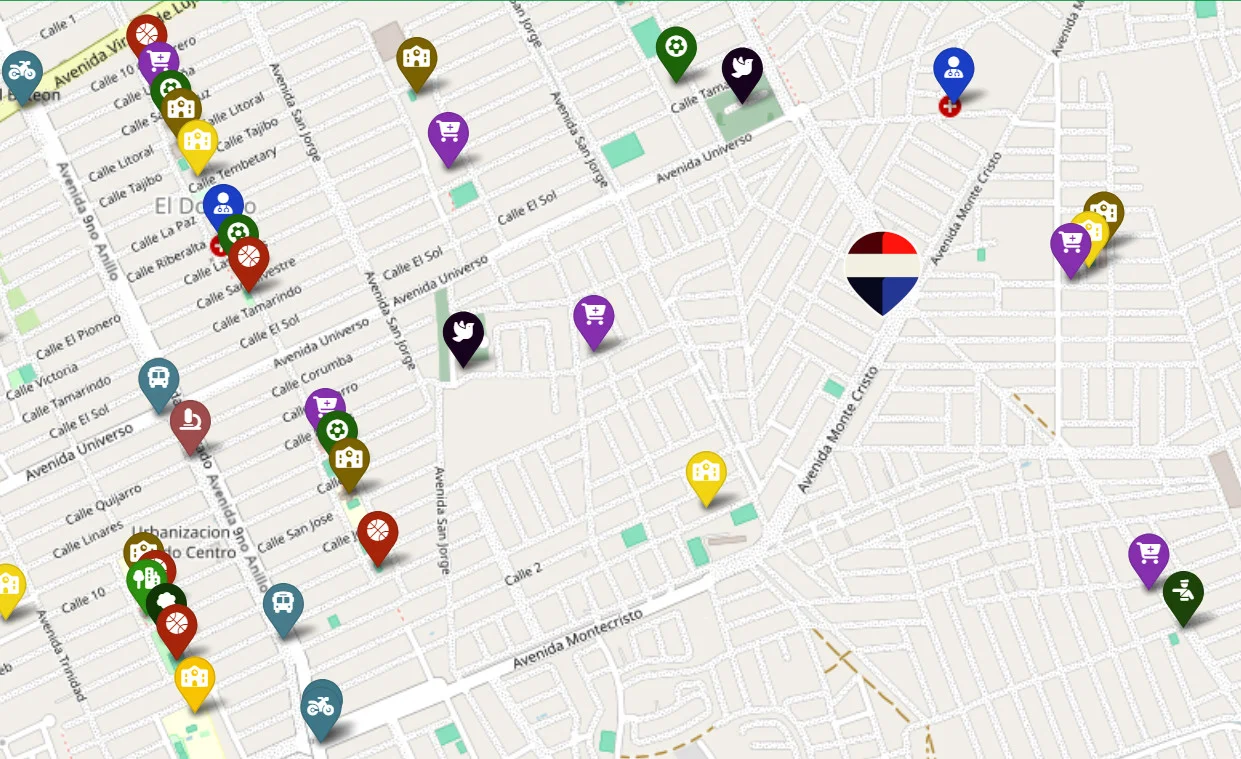Click the purple cart pin beside police marker

pos(1149,559)
